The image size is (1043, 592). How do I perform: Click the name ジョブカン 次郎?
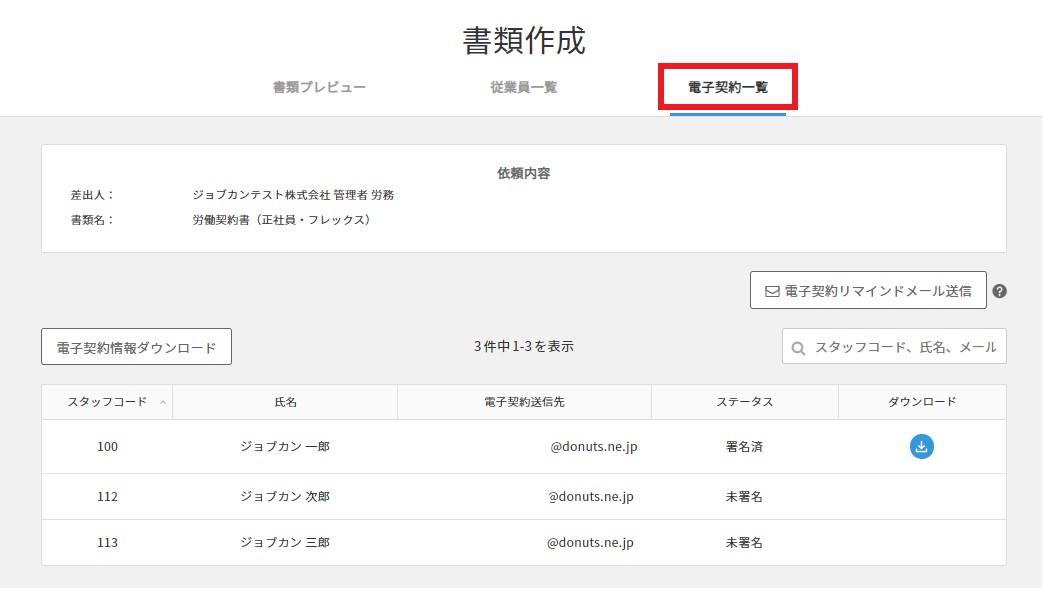(285, 497)
